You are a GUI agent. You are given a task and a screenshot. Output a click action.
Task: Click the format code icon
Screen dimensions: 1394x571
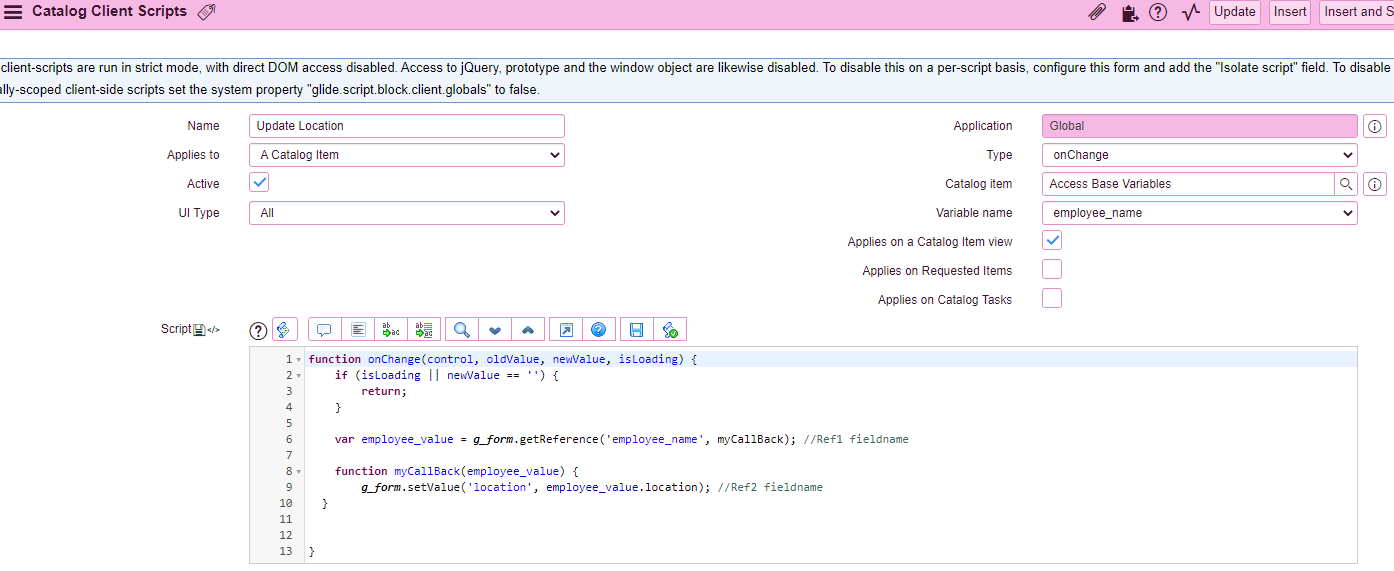pos(357,330)
